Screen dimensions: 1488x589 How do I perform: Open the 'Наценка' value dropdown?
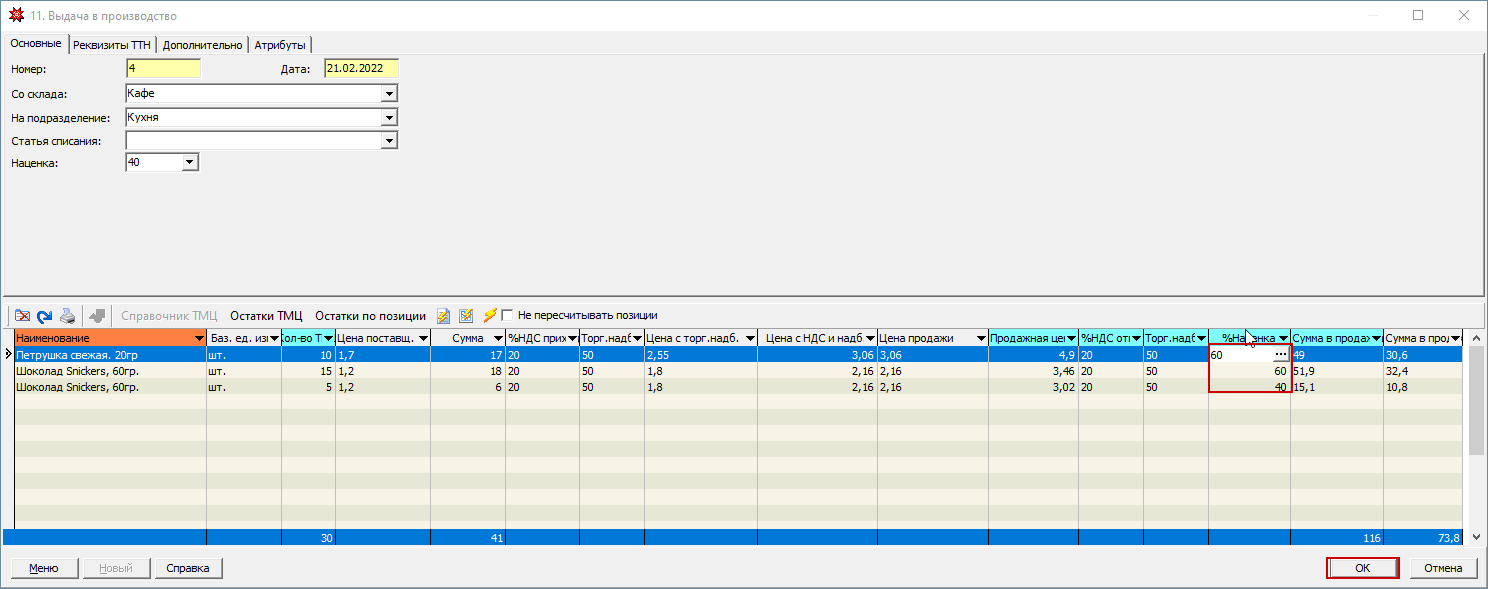190,163
